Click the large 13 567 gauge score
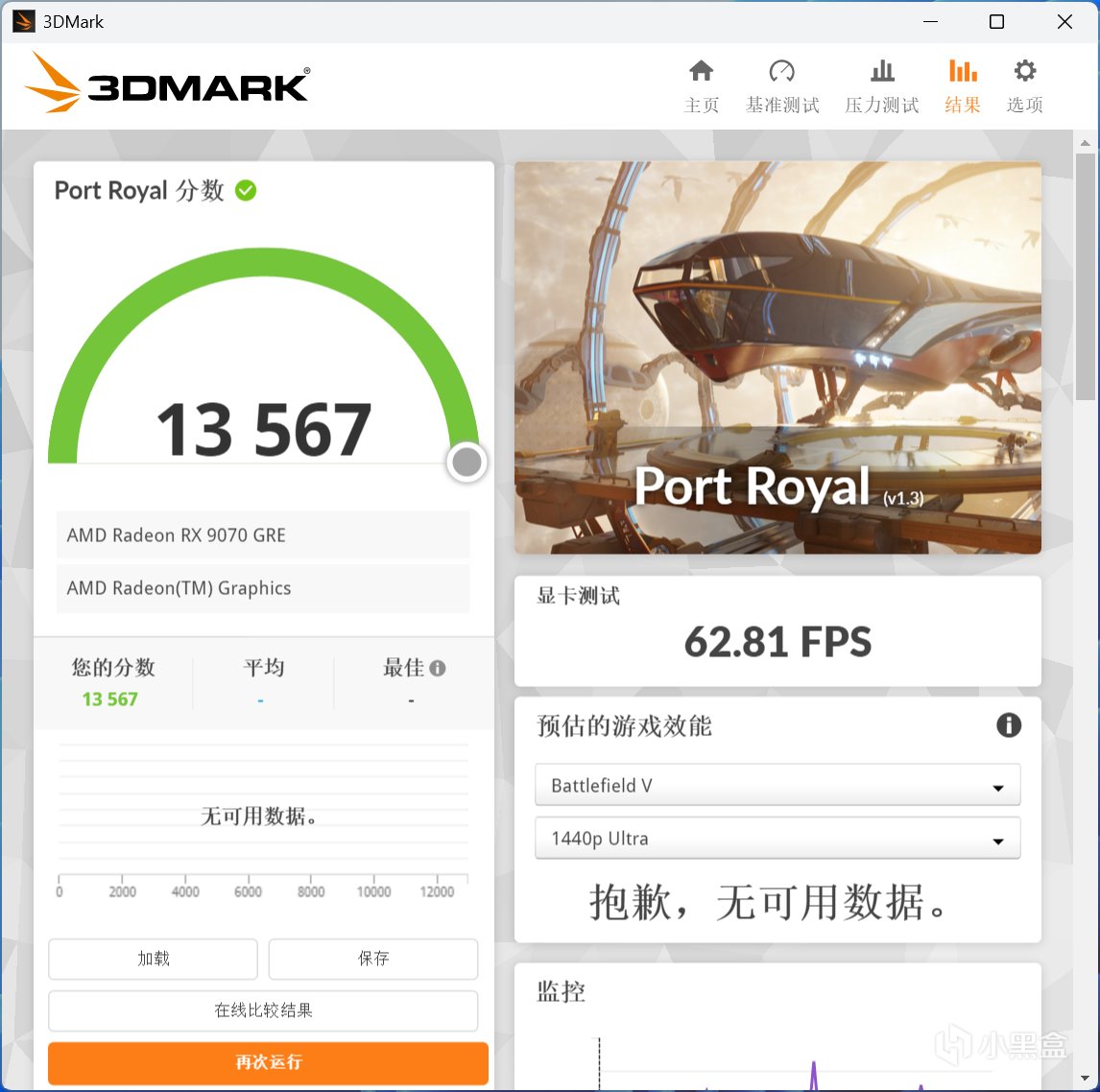Screen dimensions: 1100x1092 pyautogui.click(x=264, y=429)
